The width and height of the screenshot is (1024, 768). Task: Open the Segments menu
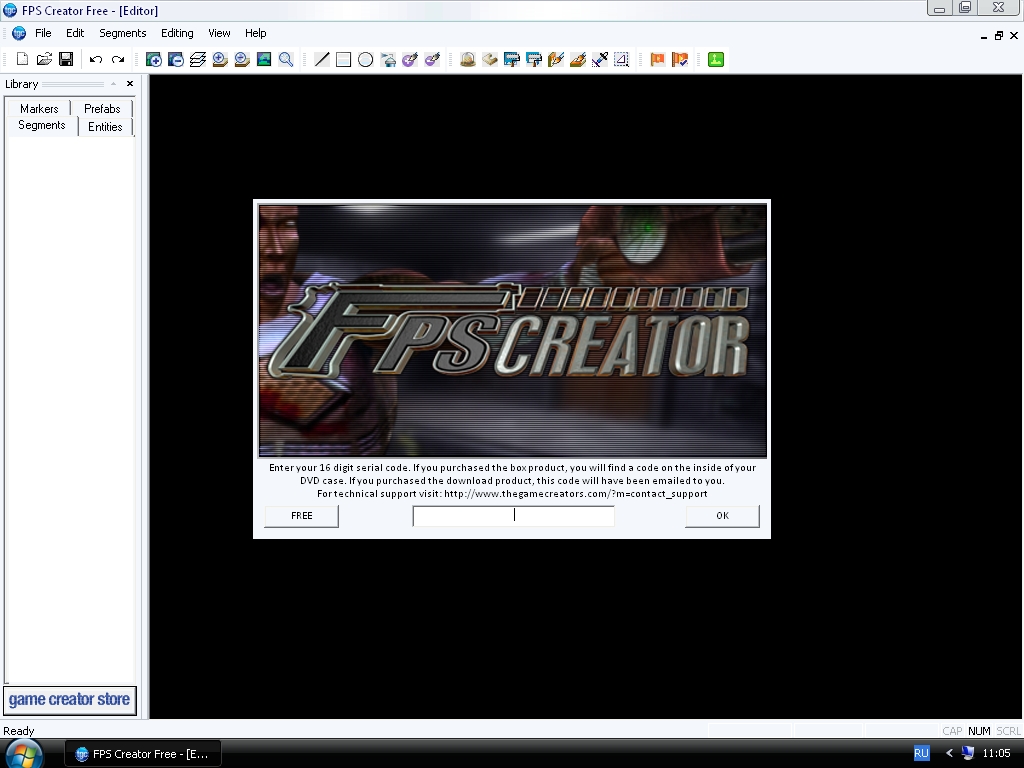(x=123, y=33)
